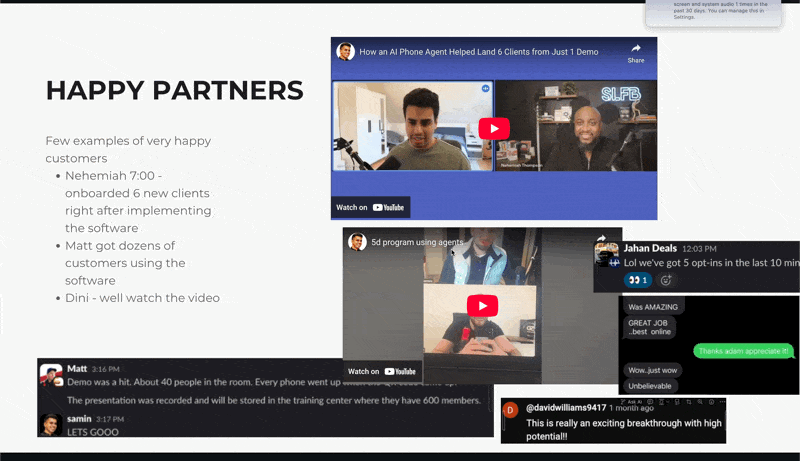Click the screen recording notification at top right
Screen dimensions: 800x461
point(713,12)
